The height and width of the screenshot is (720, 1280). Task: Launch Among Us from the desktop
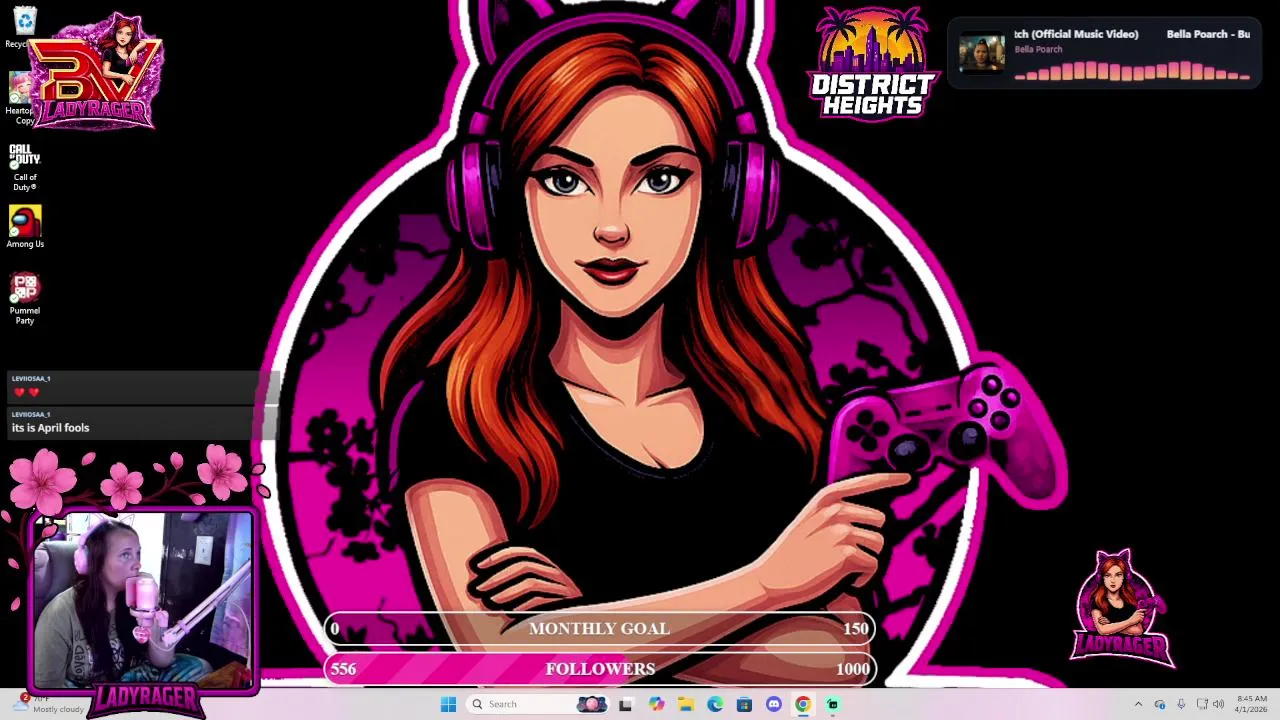pyautogui.click(x=25, y=227)
